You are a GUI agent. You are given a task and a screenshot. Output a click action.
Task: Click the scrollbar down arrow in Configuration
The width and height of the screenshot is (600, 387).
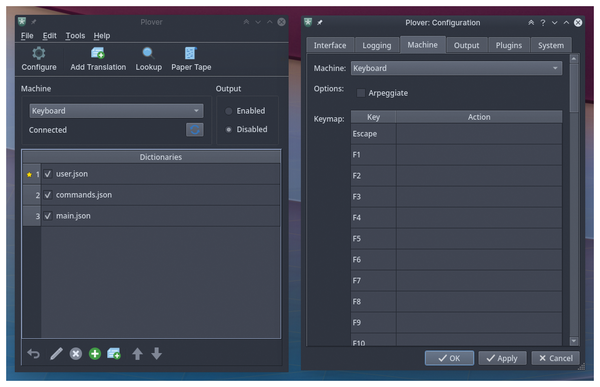click(574, 340)
